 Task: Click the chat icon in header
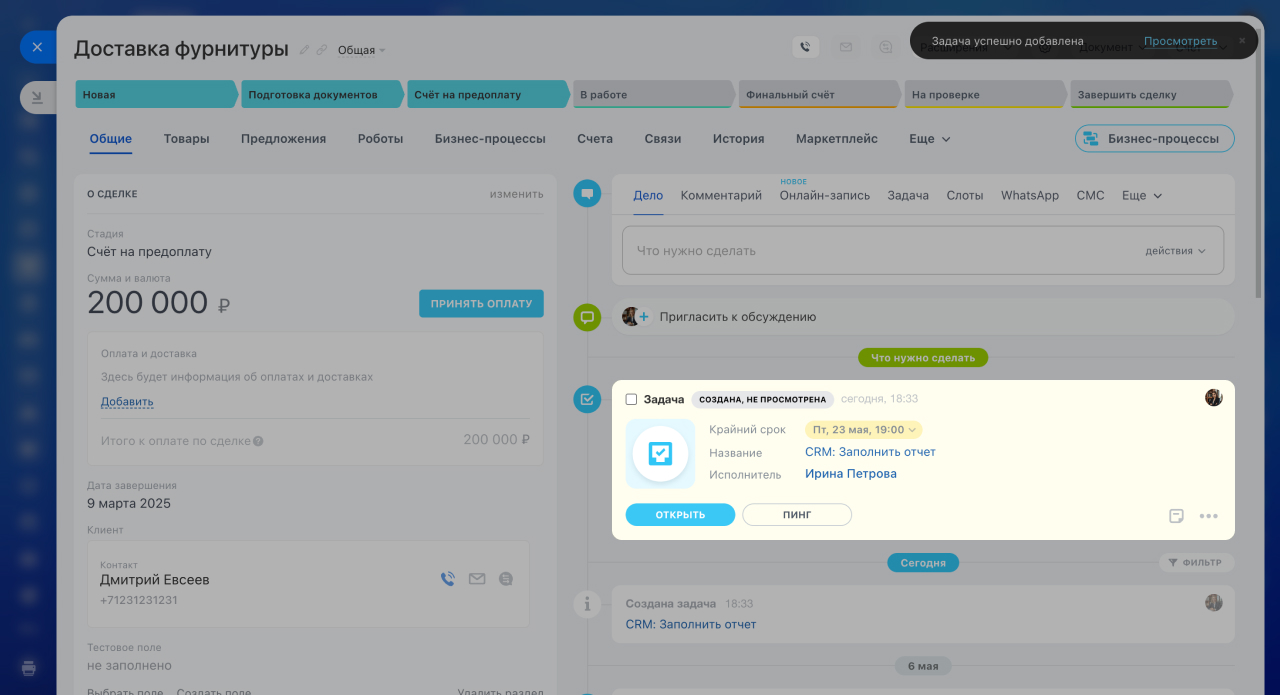point(885,47)
